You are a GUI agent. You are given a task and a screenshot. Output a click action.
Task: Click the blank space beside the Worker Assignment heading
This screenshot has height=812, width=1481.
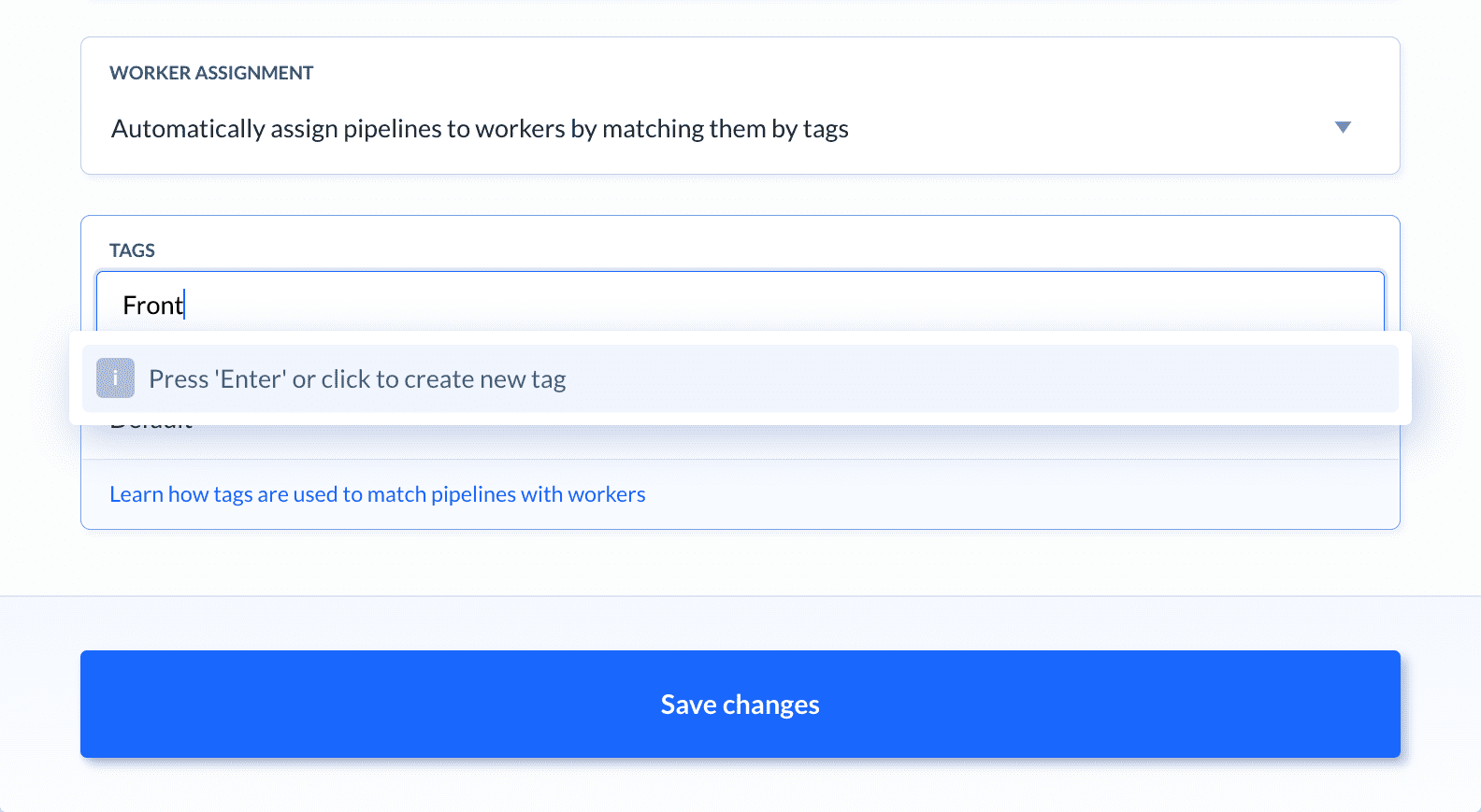(x=841, y=73)
